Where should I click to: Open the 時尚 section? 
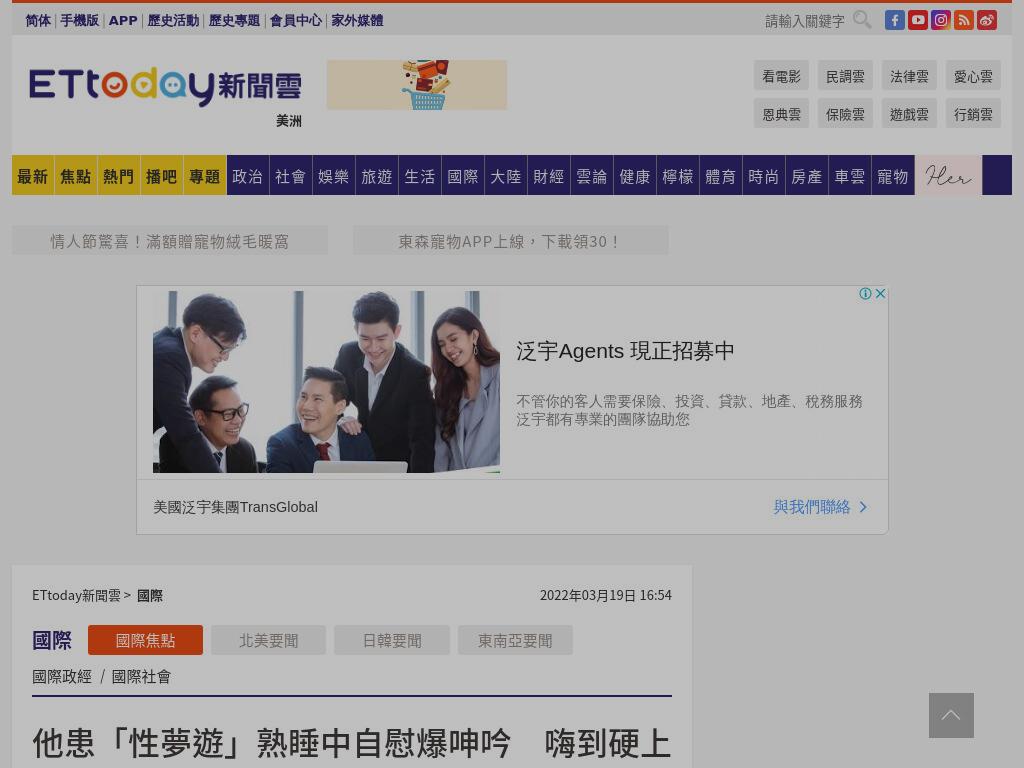(x=764, y=176)
